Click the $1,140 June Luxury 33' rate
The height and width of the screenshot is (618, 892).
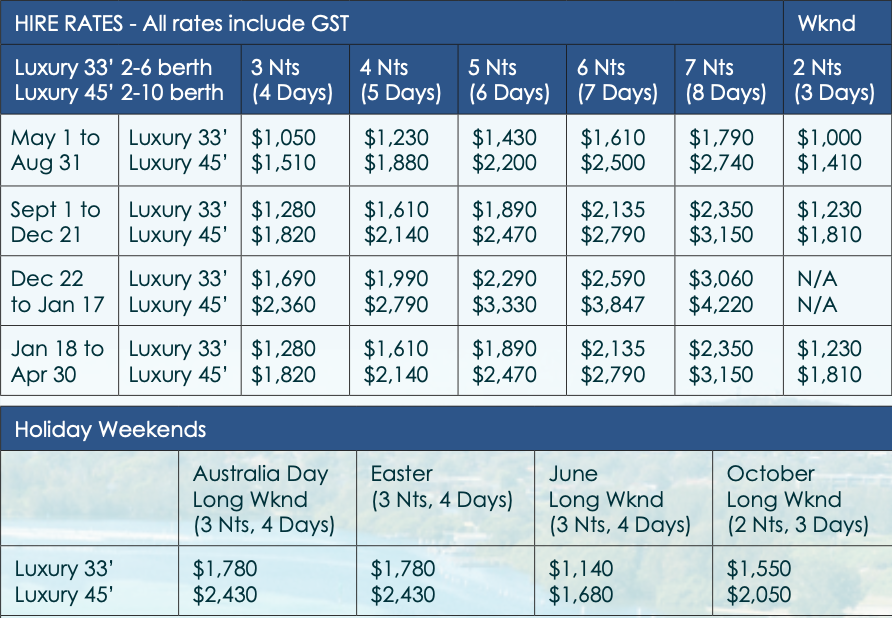tap(581, 568)
